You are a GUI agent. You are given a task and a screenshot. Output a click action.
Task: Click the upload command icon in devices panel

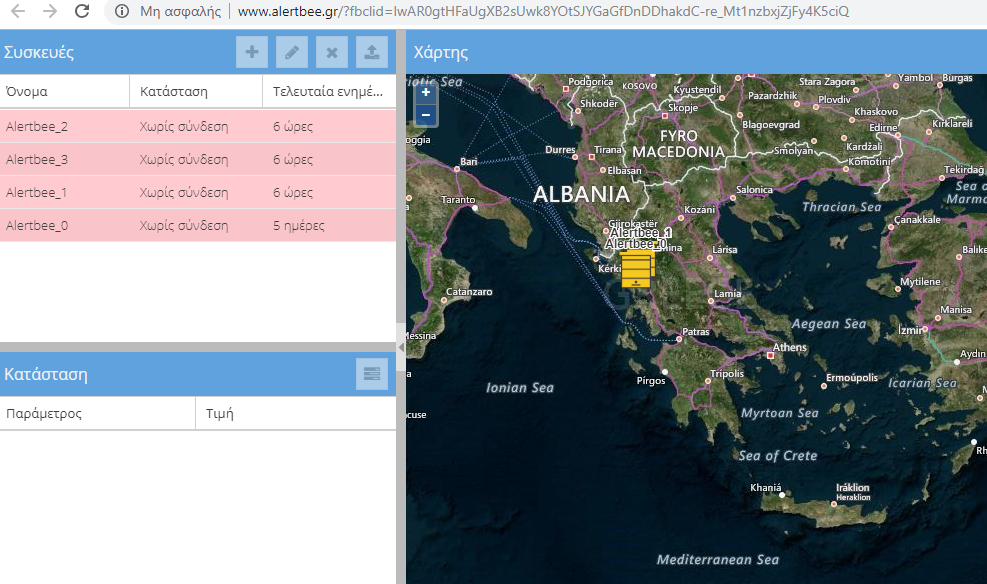372,52
